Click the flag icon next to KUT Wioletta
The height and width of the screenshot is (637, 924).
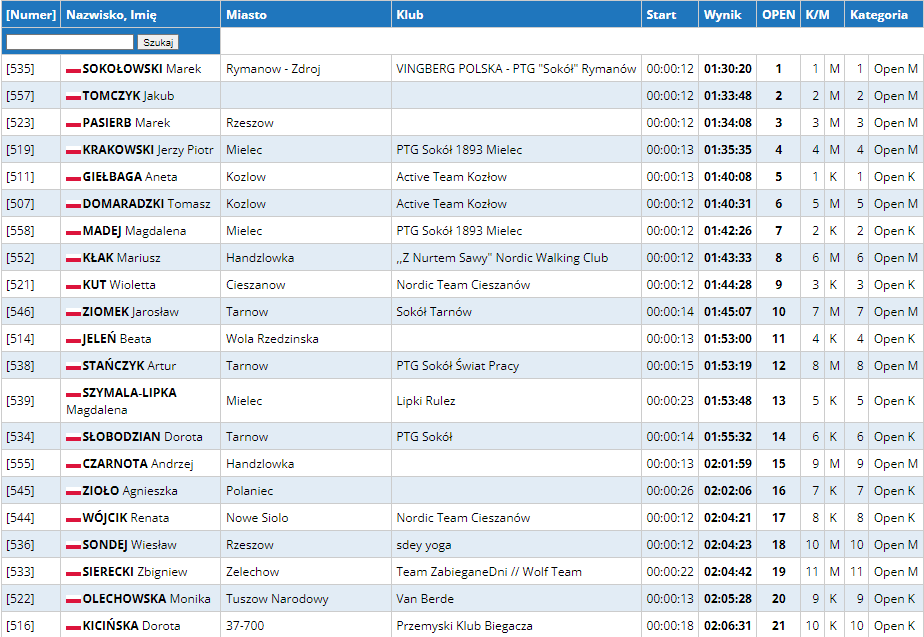[73, 286]
